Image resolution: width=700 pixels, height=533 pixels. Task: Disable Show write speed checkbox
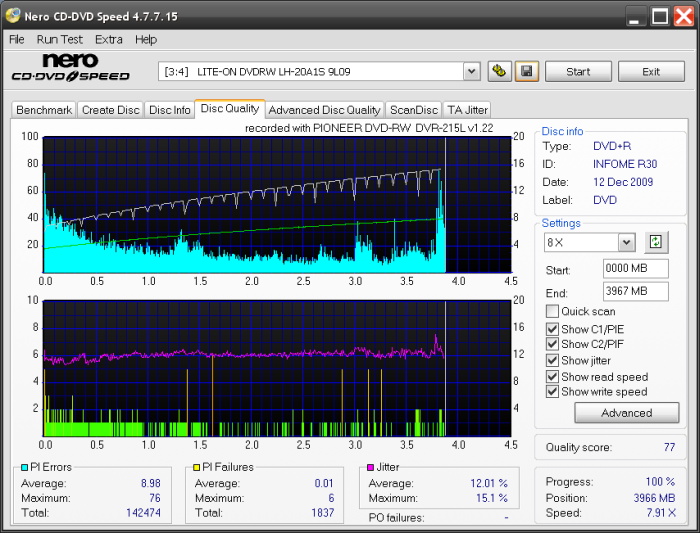click(552, 392)
